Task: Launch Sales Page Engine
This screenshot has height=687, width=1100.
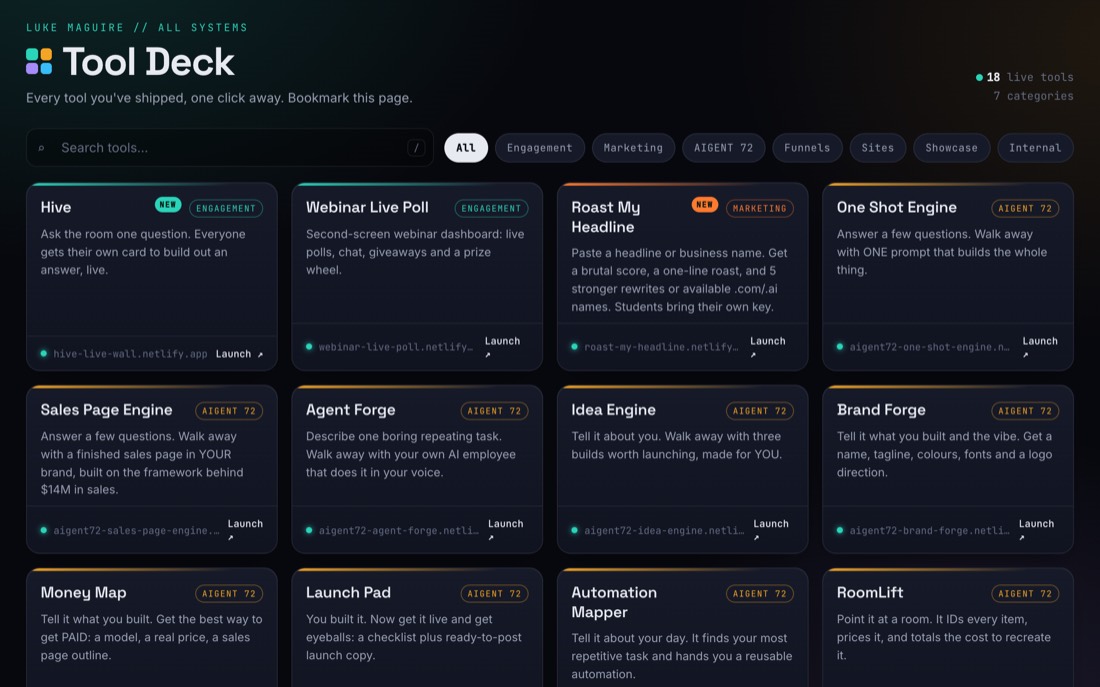Action: tap(245, 530)
